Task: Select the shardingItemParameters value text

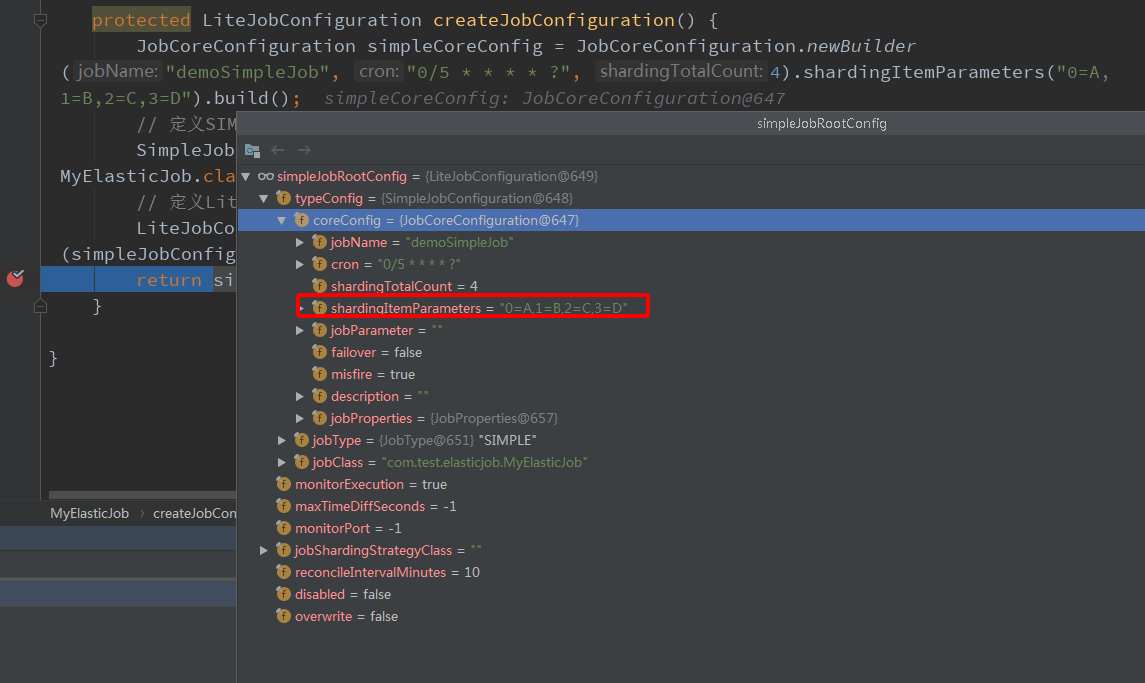Action: coord(563,308)
